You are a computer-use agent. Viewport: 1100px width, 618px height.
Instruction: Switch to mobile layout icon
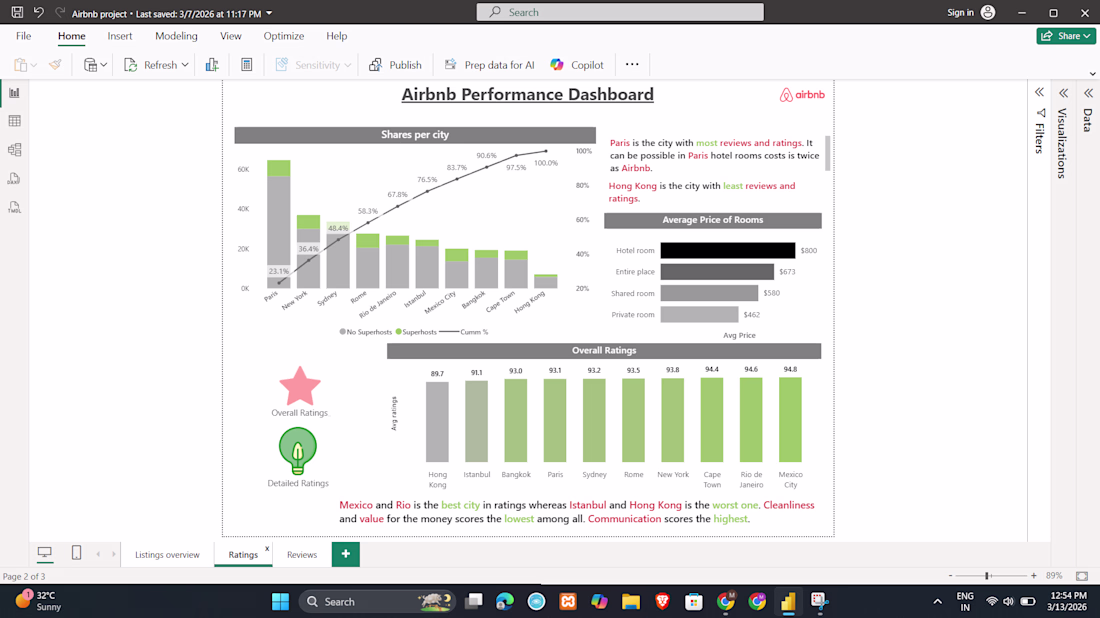(76, 553)
